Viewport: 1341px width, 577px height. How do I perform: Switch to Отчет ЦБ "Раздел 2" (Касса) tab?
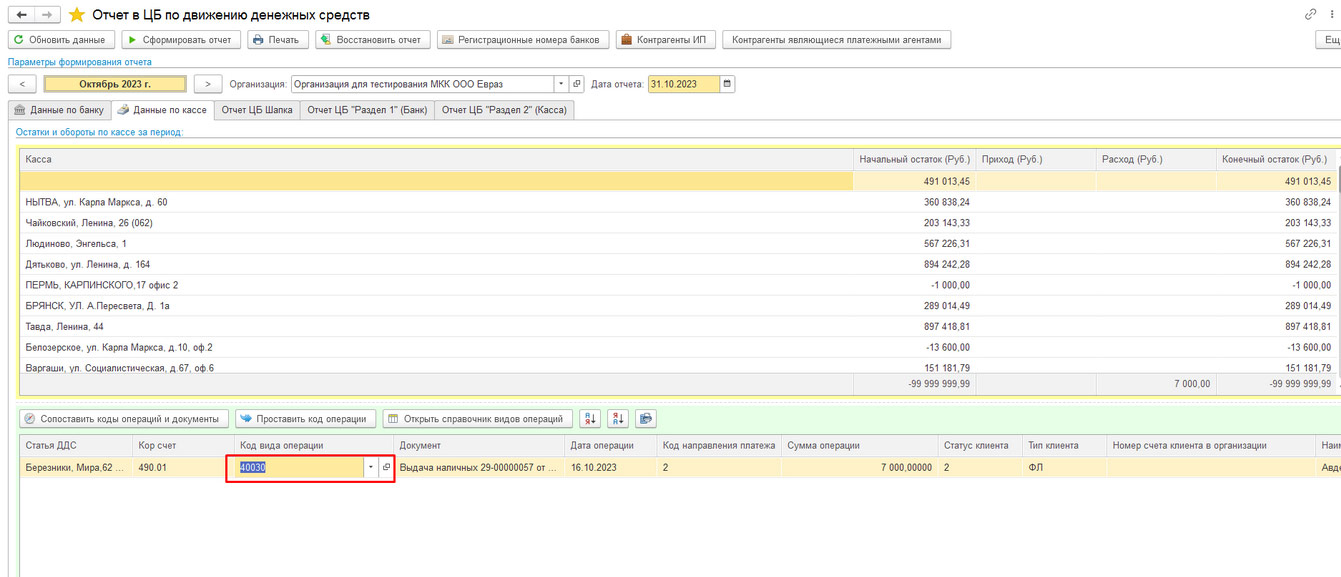tap(504, 110)
